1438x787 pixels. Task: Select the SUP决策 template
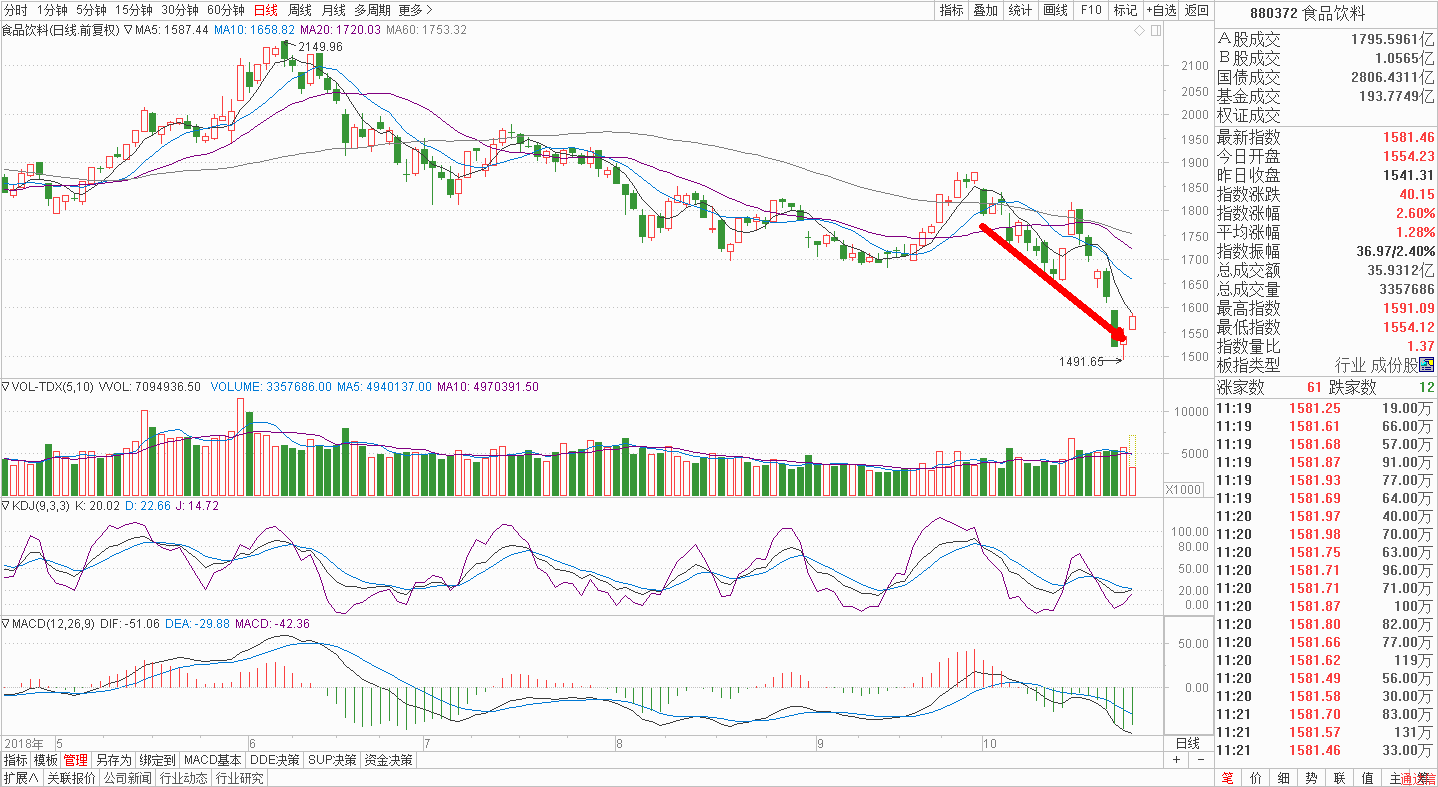(x=332, y=760)
